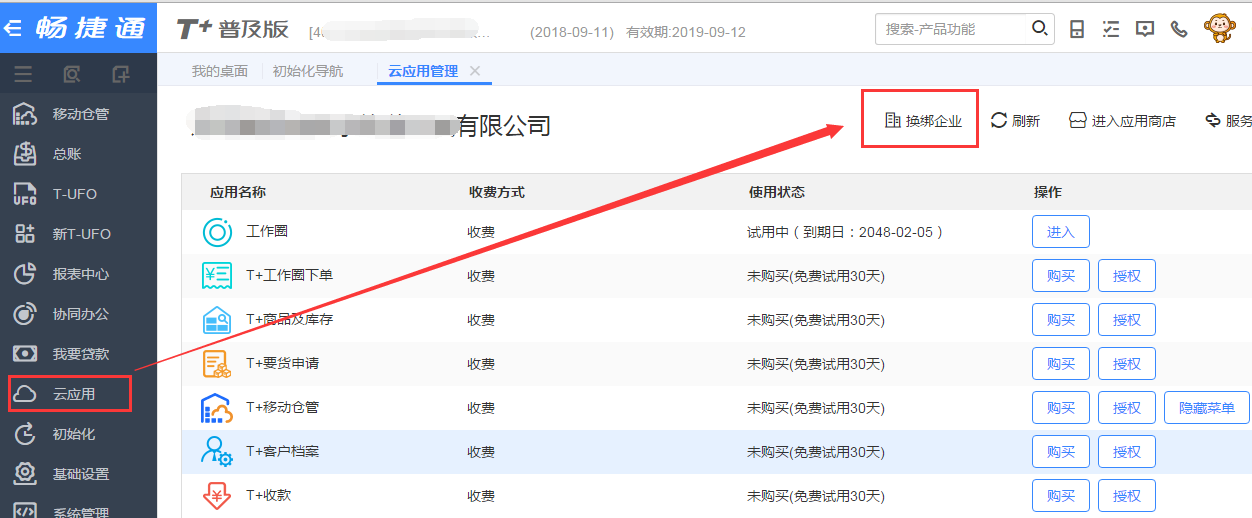Click the T+收款 app name text

click(x=269, y=496)
